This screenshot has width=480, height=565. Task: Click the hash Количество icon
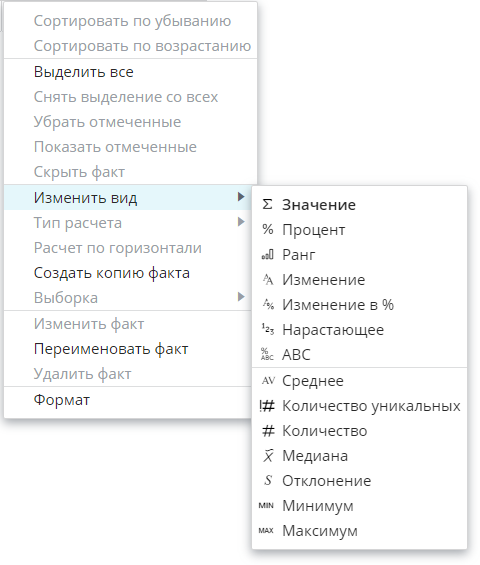268,431
